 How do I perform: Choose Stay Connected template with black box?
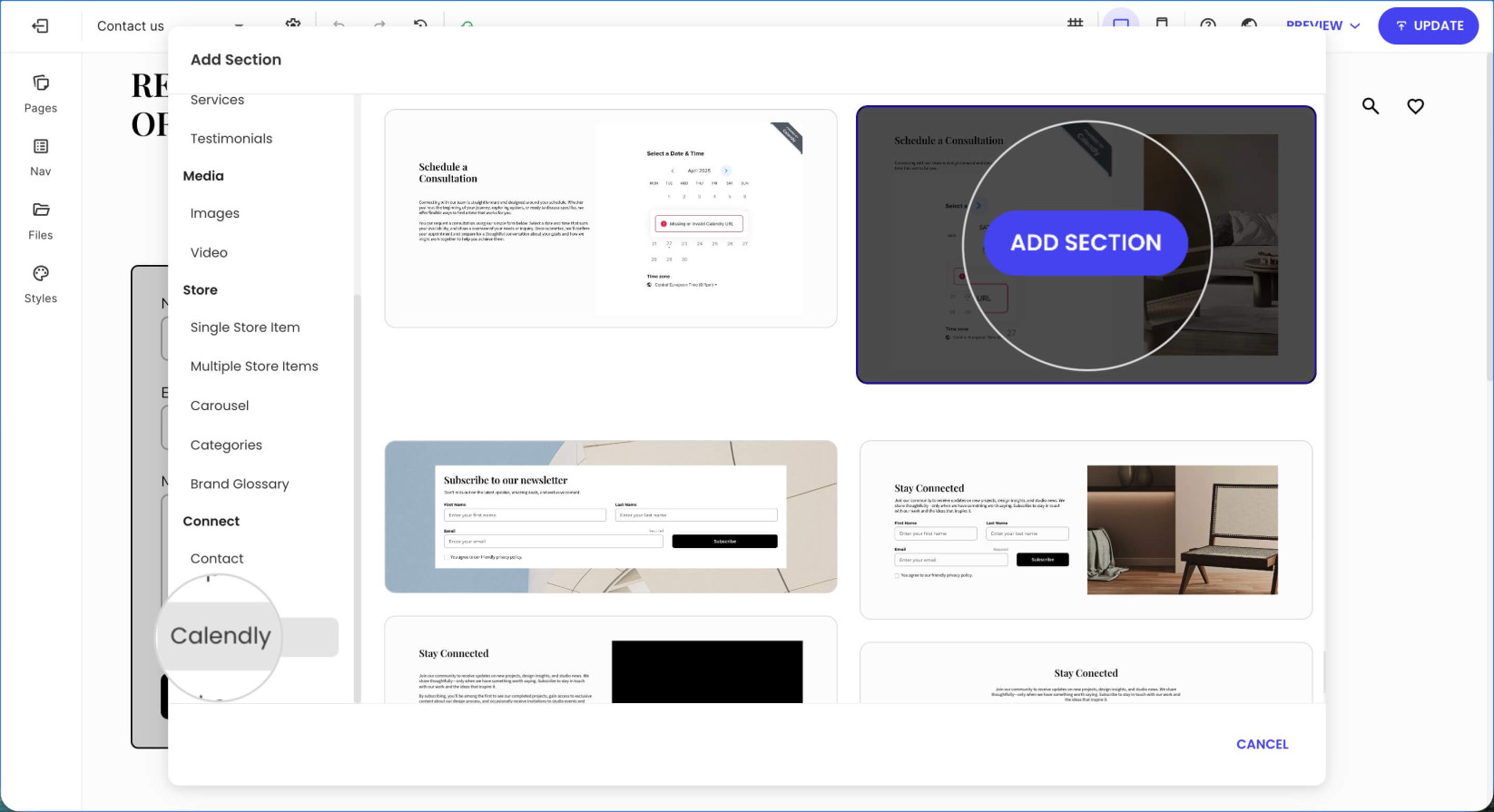611,660
